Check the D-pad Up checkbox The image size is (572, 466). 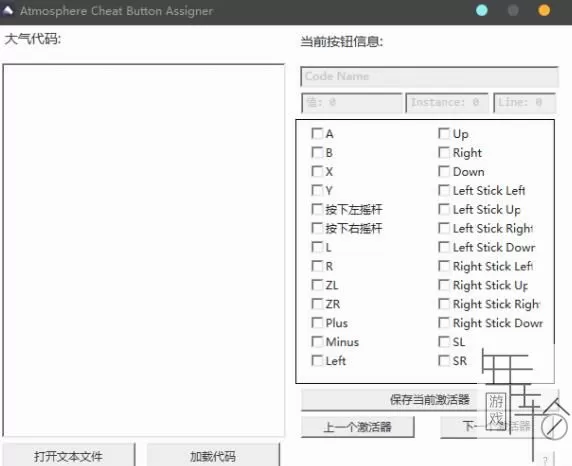(444, 134)
